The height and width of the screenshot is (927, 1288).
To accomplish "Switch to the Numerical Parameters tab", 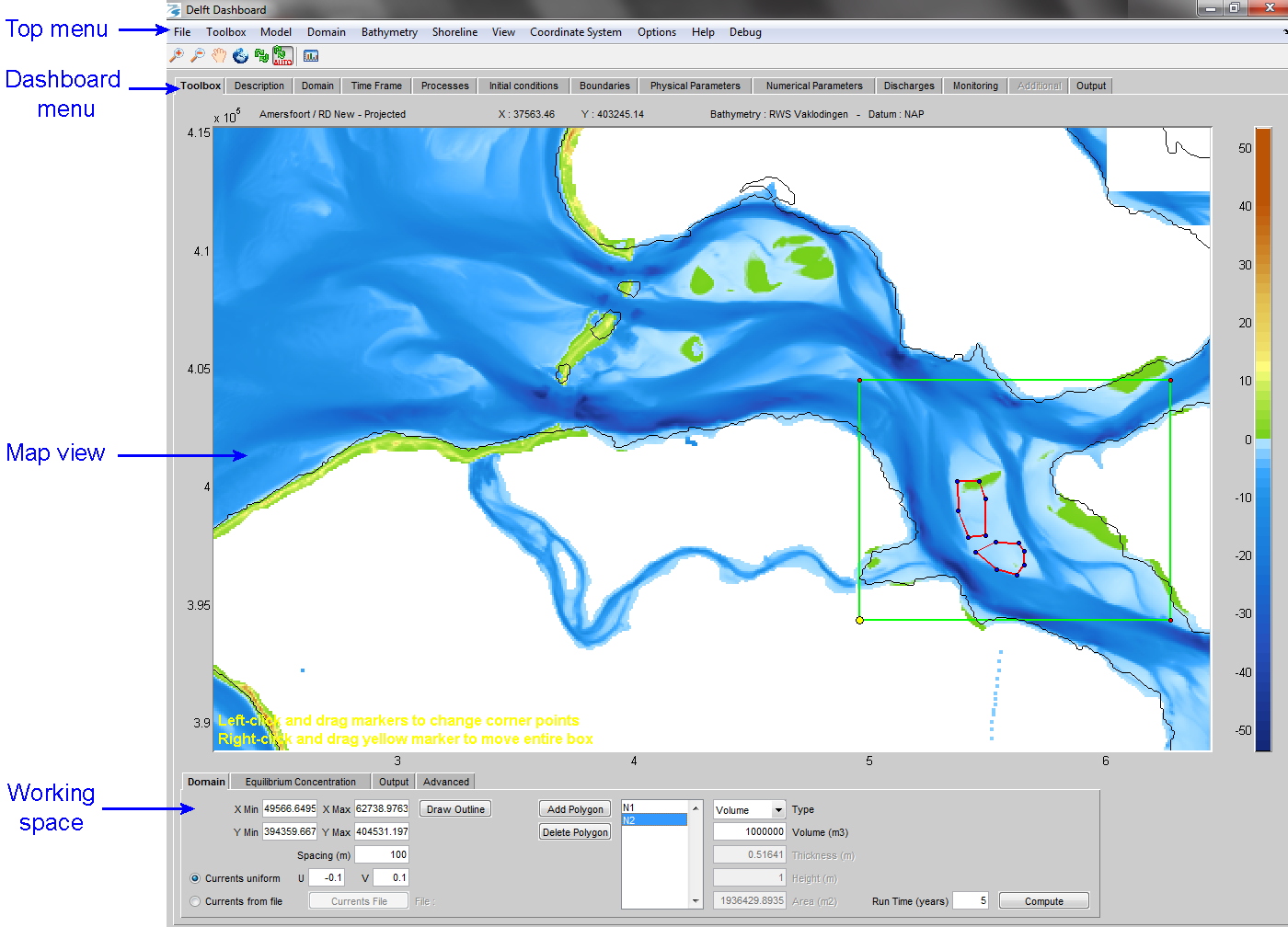I will pos(814,86).
